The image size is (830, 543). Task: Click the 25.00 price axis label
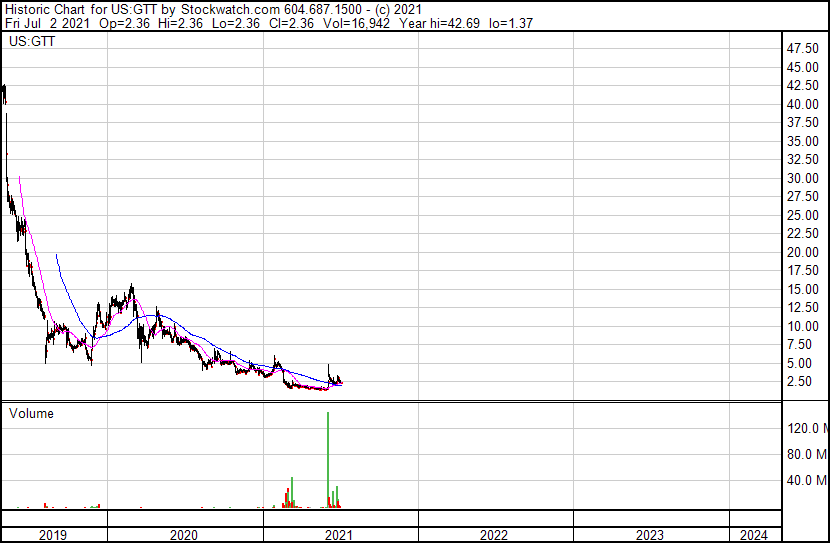803,215
